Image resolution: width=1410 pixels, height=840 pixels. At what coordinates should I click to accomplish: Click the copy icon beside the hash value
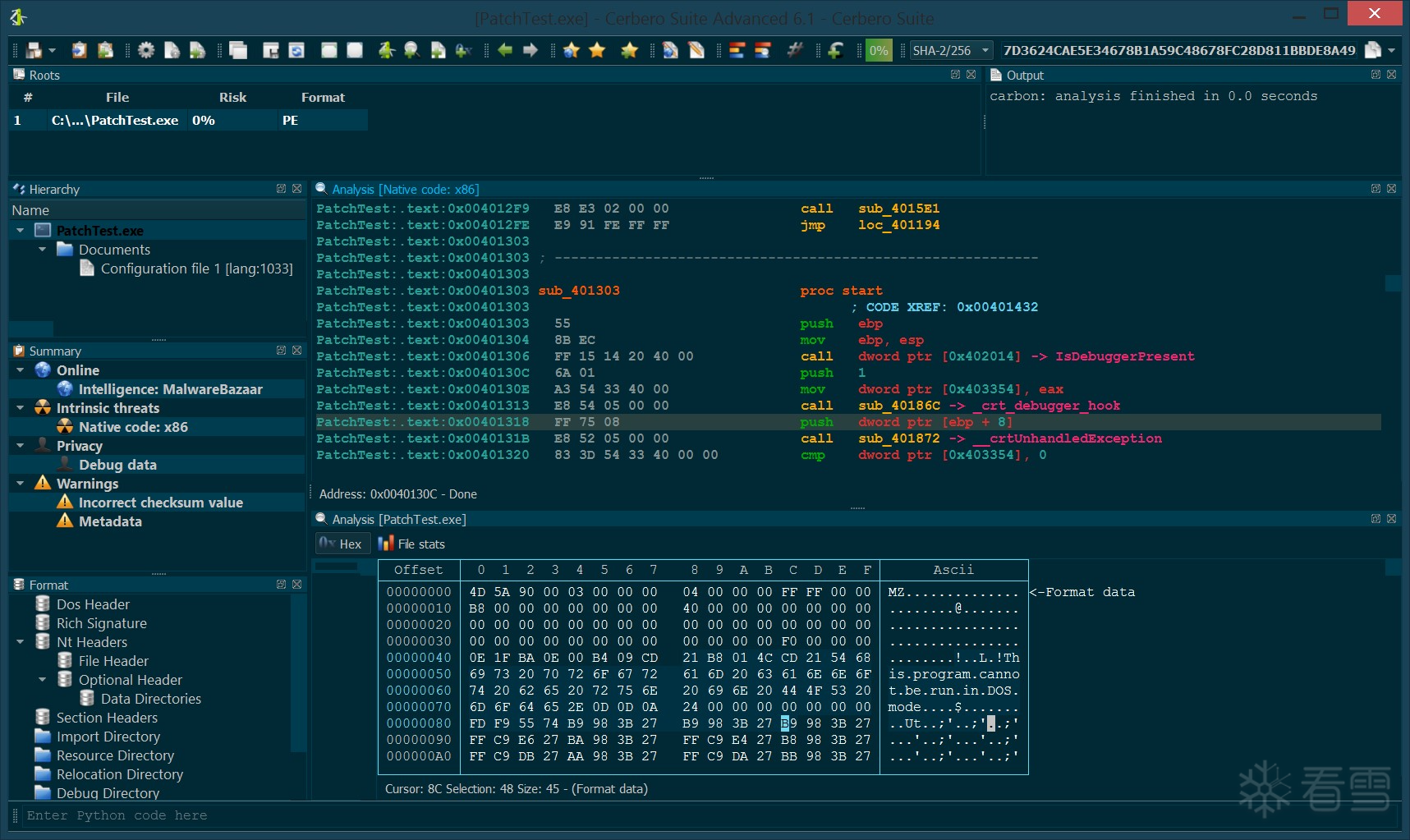[x=1372, y=50]
